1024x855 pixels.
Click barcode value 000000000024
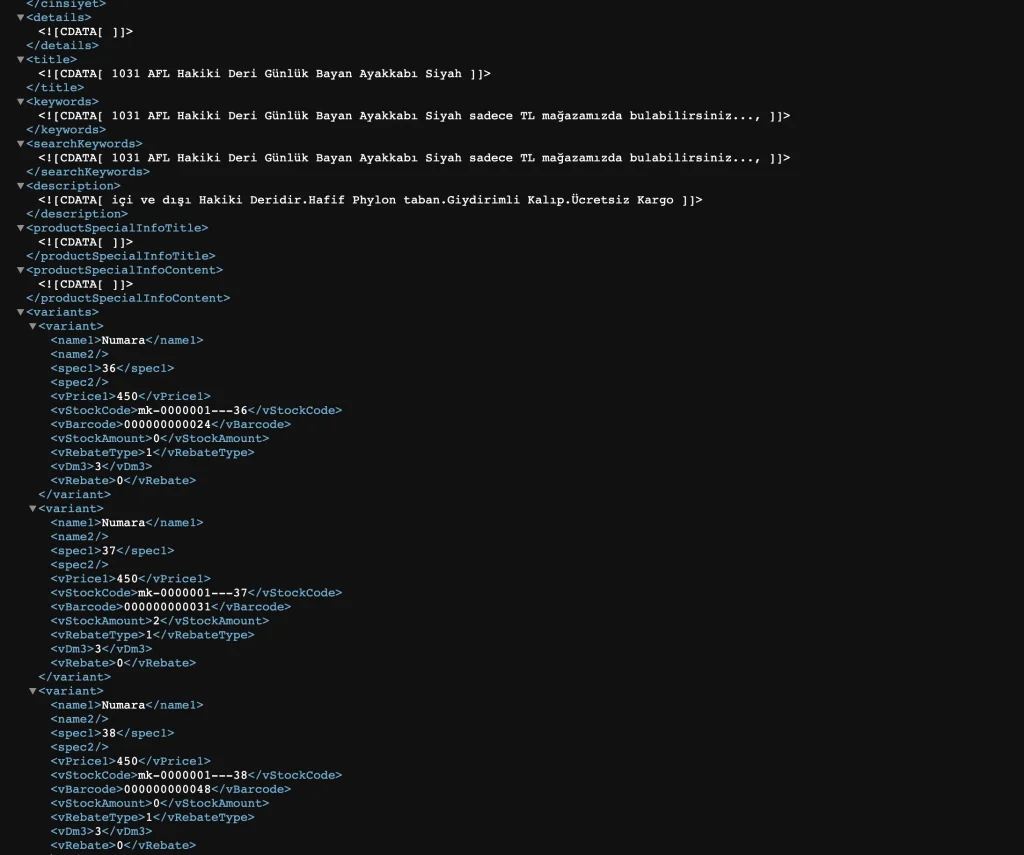click(166, 424)
